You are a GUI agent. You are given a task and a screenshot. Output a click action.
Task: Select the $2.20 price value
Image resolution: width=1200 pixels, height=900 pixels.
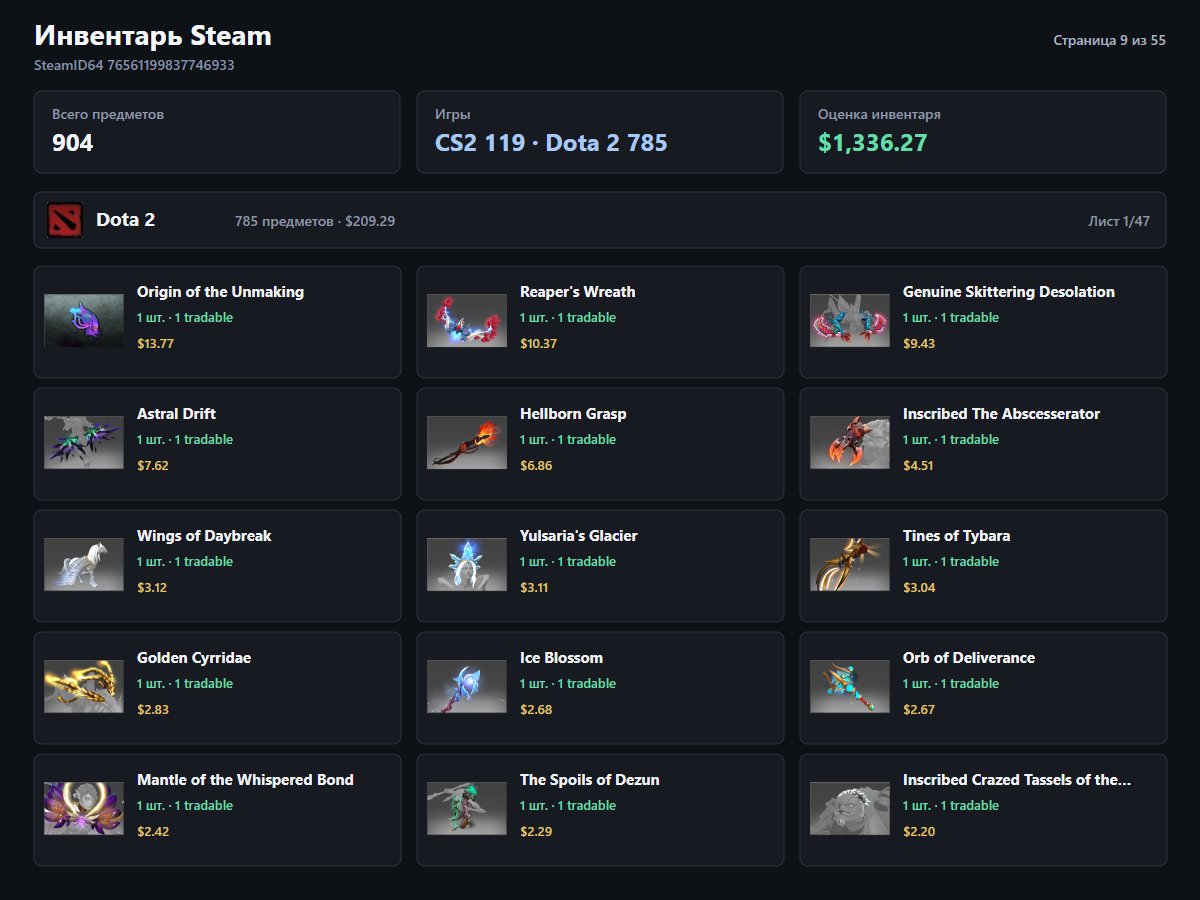pyautogui.click(x=919, y=831)
